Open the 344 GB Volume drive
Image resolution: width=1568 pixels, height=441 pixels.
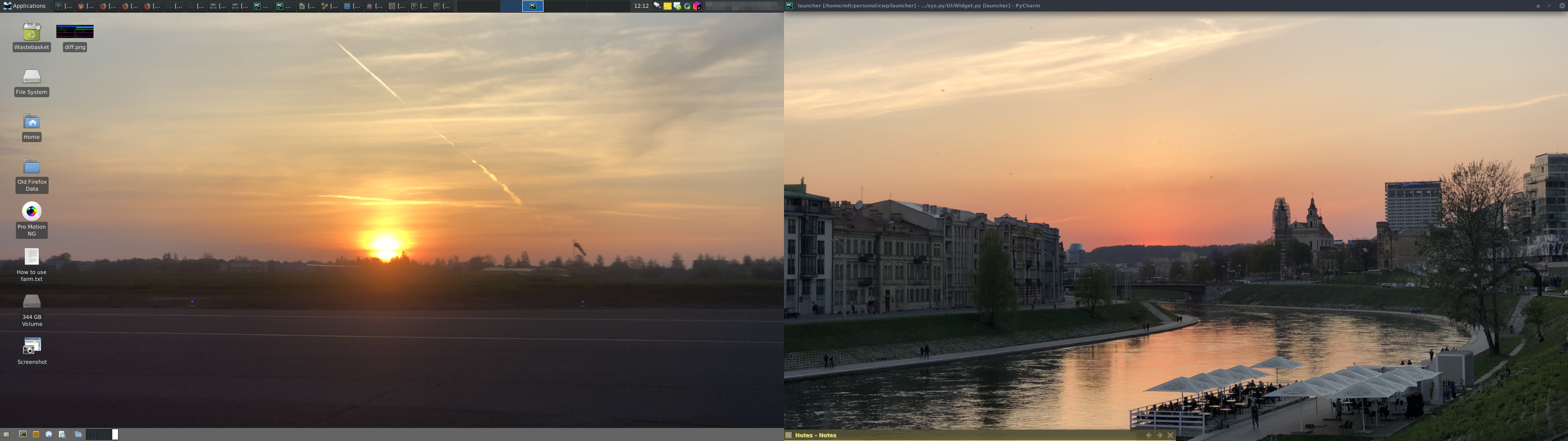pos(32,301)
